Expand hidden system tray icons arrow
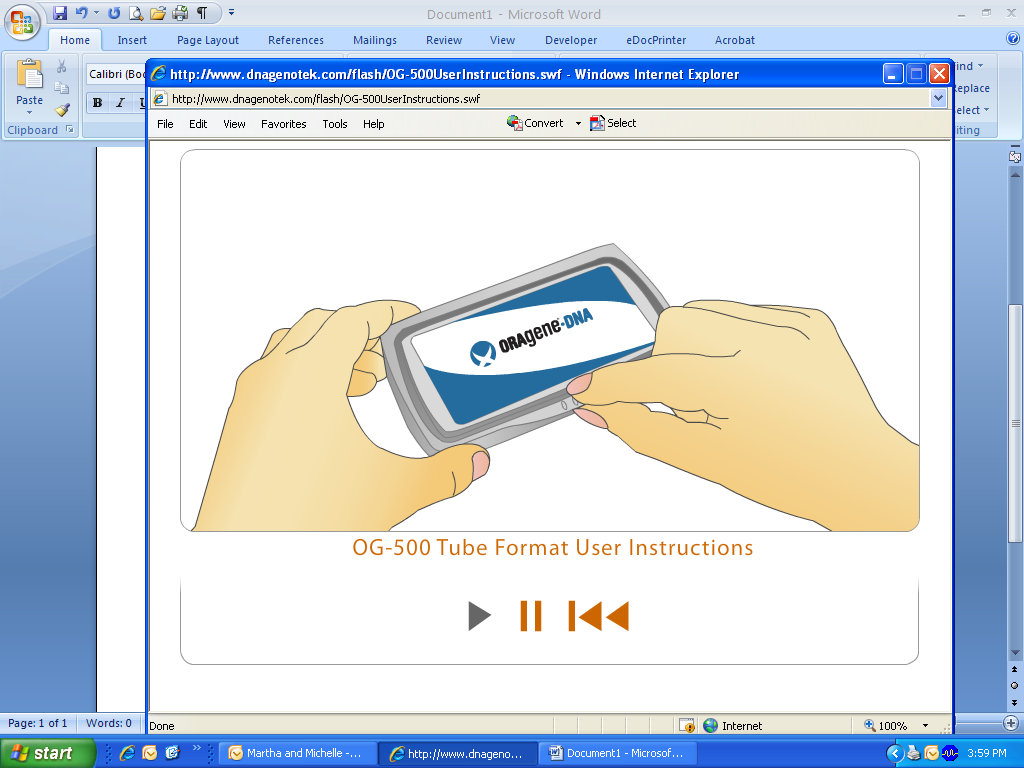The image size is (1024, 768). click(x=895, y=754)
